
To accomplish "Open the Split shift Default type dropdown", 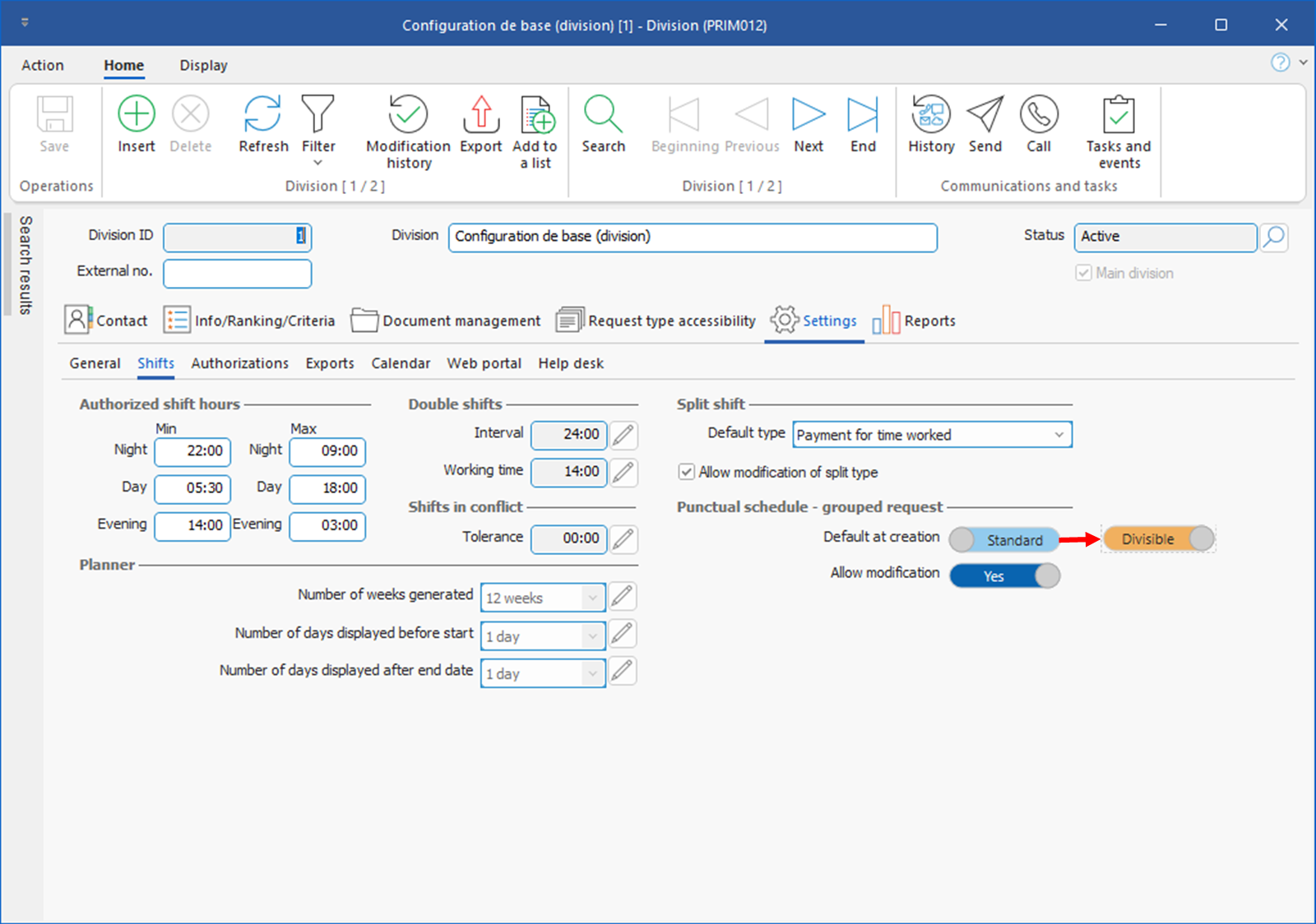I will point(1059,435).
